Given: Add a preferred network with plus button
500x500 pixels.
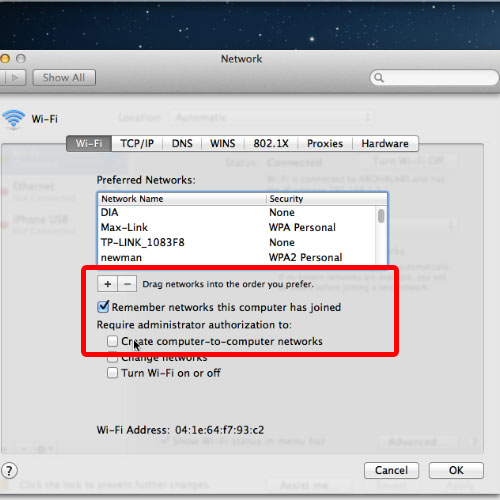Looking at the screenshot, I should (x=107, y=284).
